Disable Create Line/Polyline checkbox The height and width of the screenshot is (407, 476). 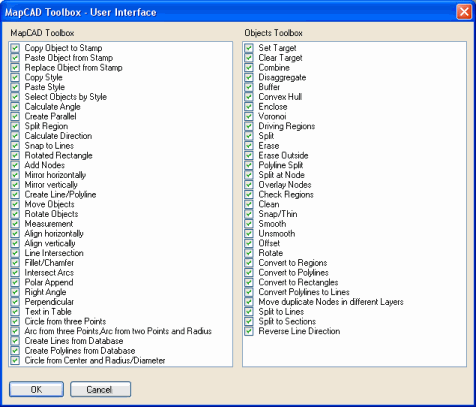point(15,194)
